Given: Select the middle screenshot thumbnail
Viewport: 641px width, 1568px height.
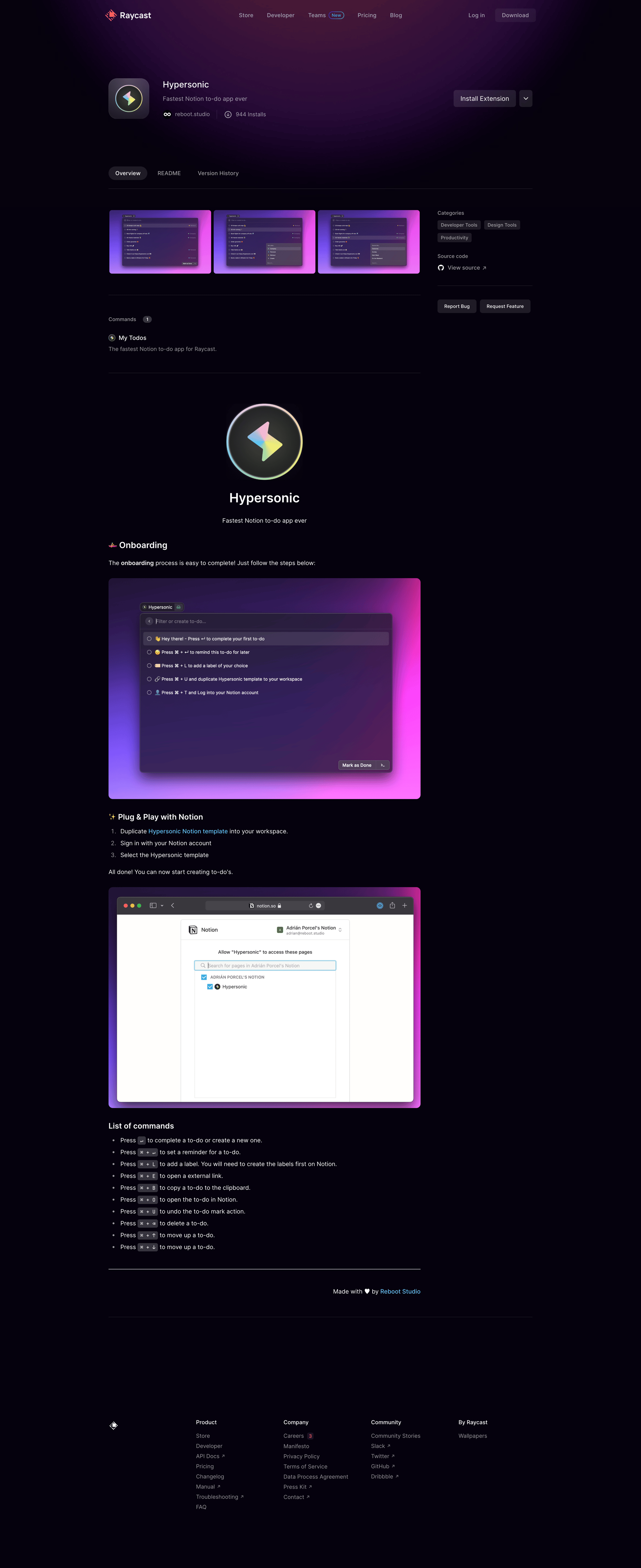Looking at the screenshot, I should pos(264,241).
